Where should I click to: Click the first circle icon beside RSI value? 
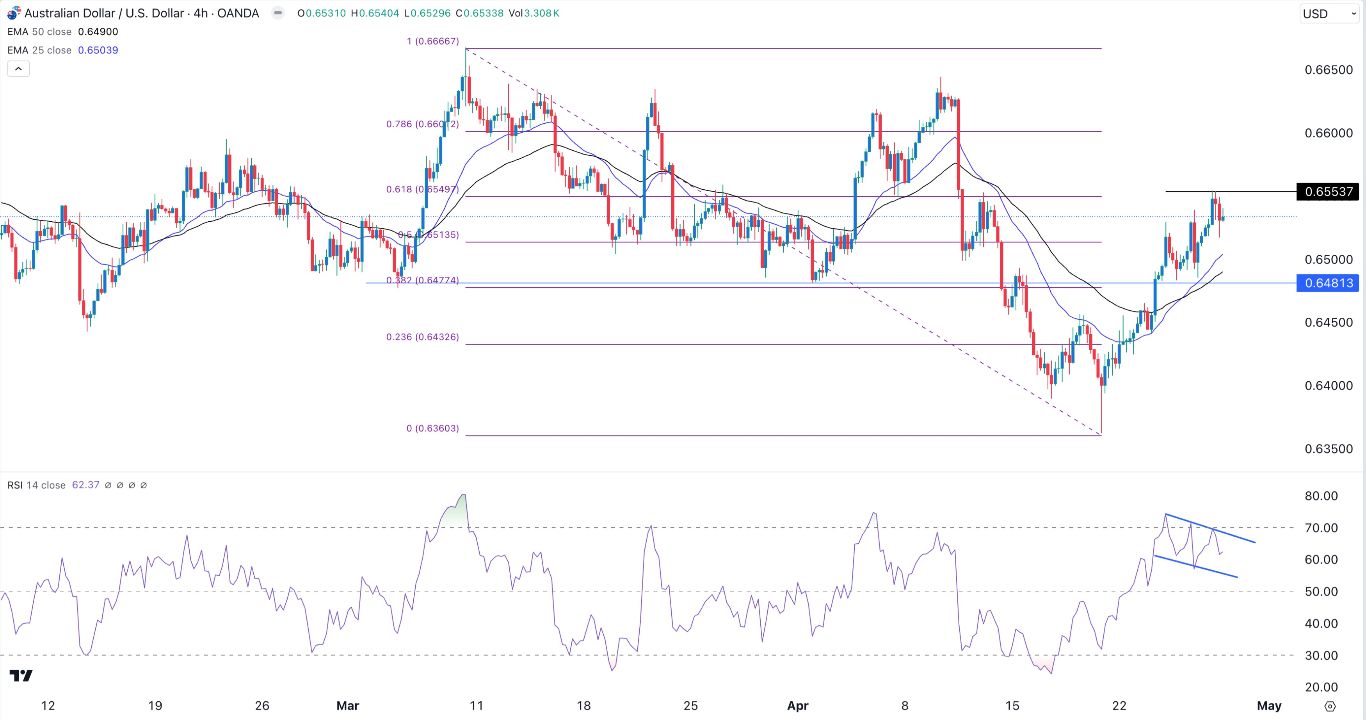click(108, 485)
